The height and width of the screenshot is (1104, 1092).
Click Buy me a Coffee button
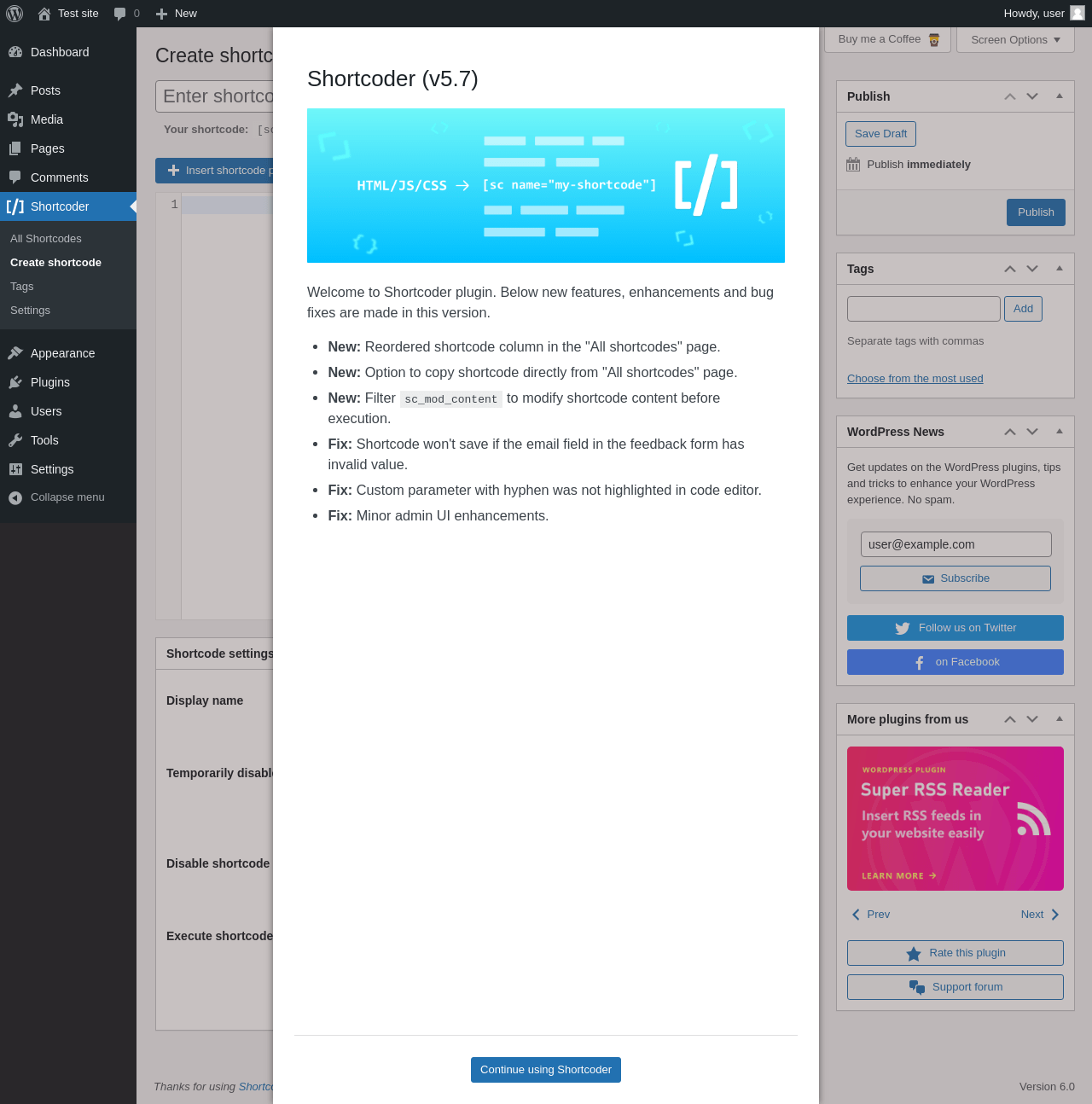click(x=889, y=39)
